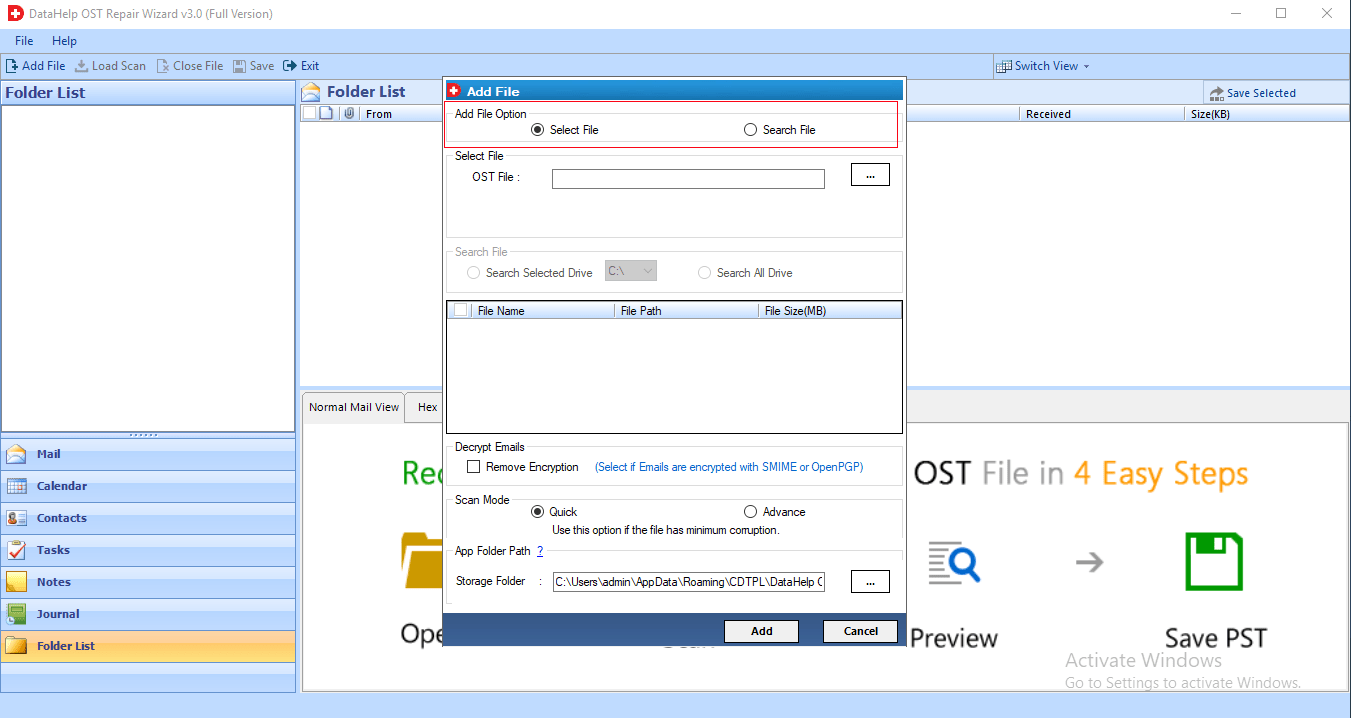The height and width of the screenshot is (718, 1351).
Task: Click the Load Scan toolbar icon
Action: tap(110, 65)
